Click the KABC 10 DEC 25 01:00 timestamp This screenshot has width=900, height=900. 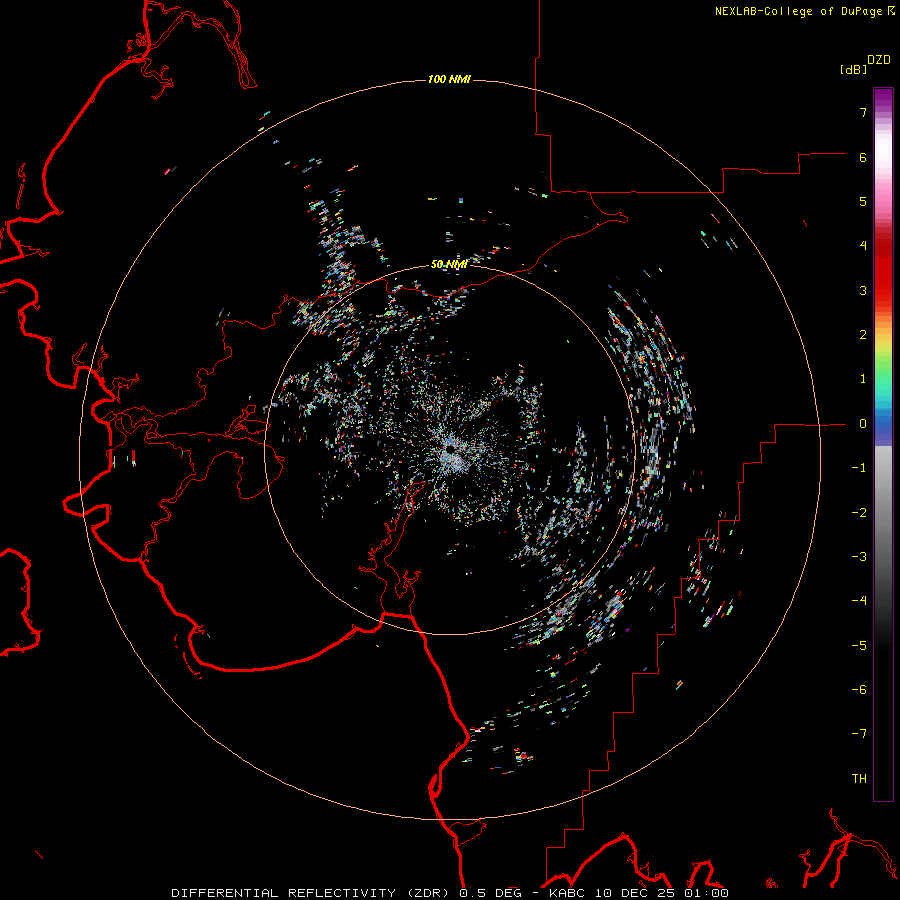[639, 893]
